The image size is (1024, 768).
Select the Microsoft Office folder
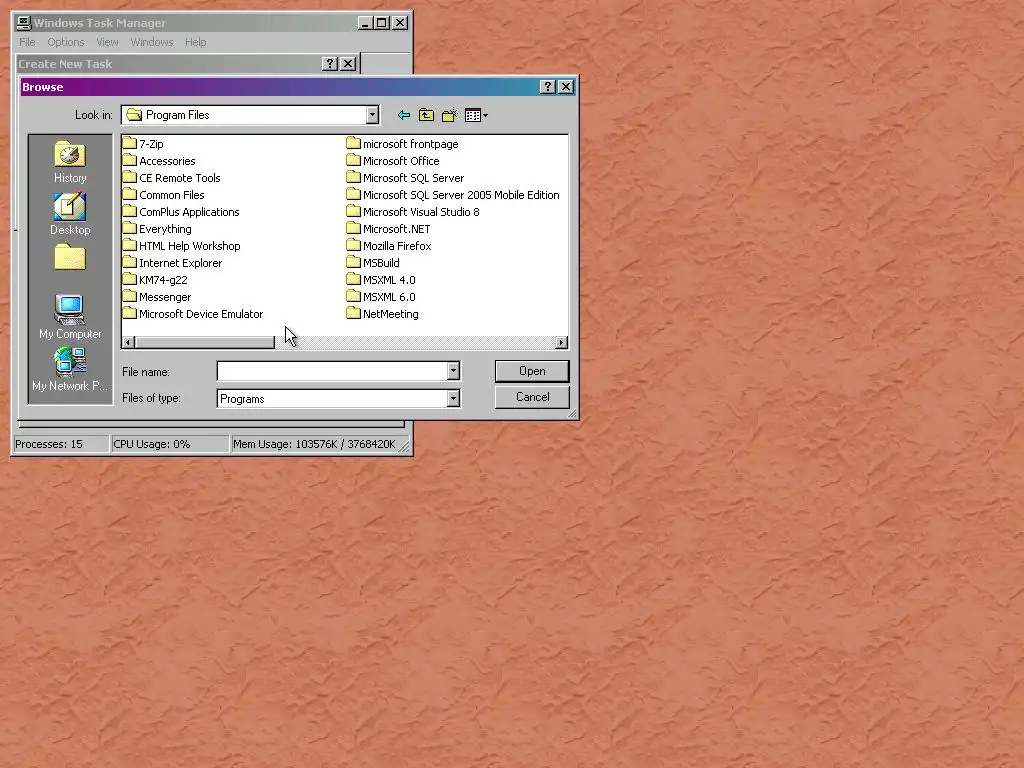[x=393, y=161]
